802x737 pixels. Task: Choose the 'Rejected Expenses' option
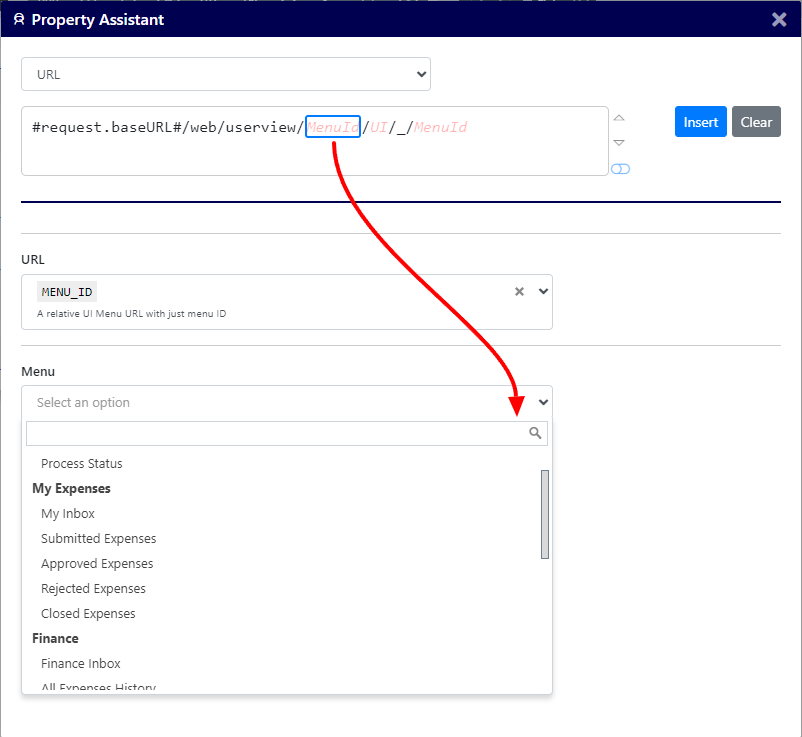point(93,589)
